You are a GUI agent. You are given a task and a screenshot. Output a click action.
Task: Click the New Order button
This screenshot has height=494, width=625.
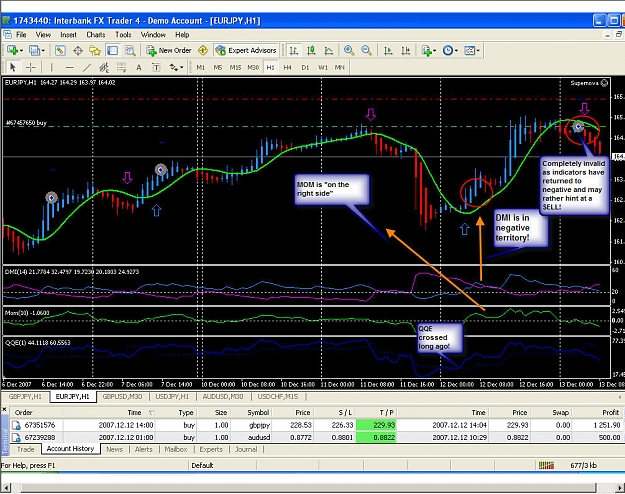[169, 51]
